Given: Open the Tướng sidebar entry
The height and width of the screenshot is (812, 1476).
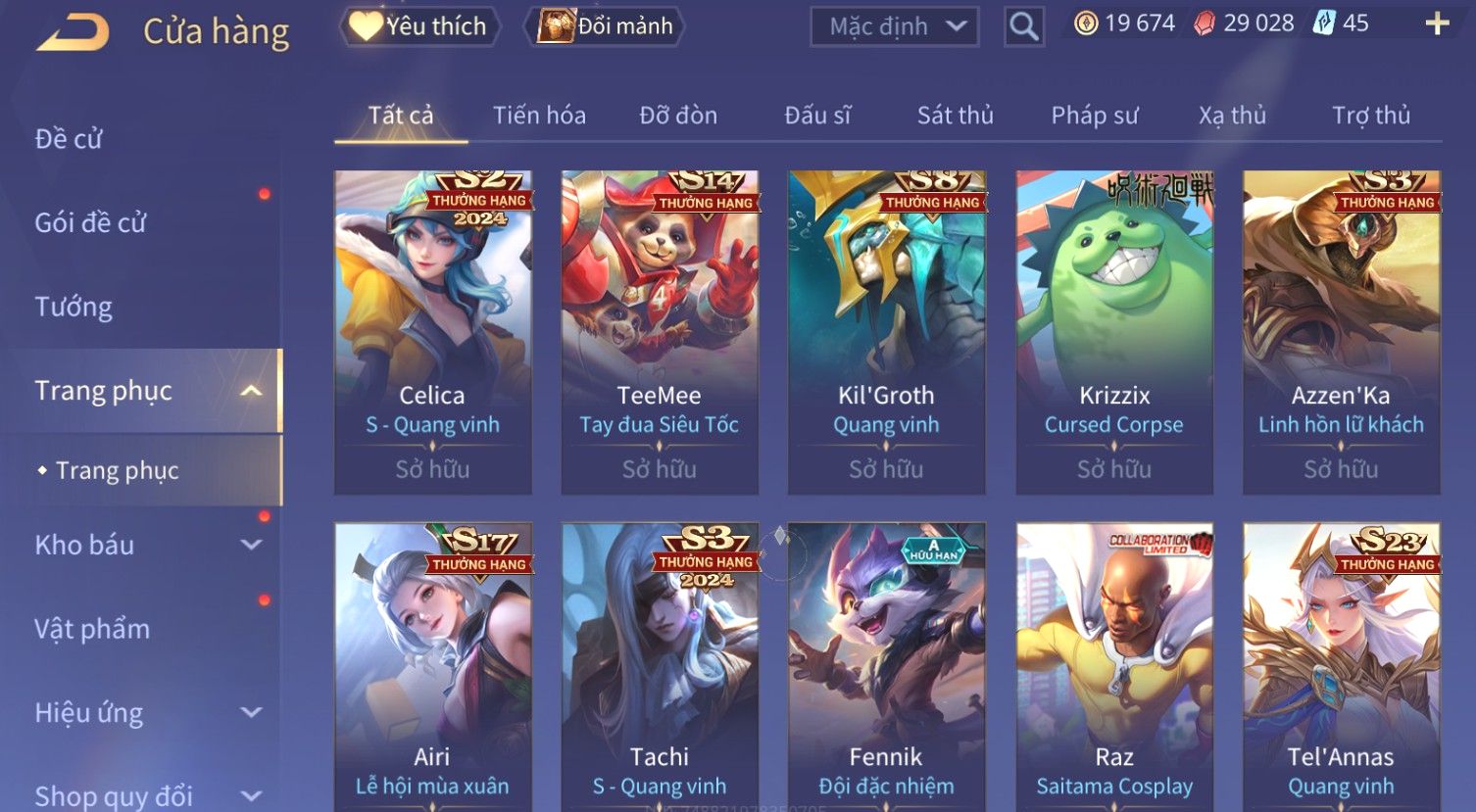Looking at the screenshot, I should click(74, 308).
